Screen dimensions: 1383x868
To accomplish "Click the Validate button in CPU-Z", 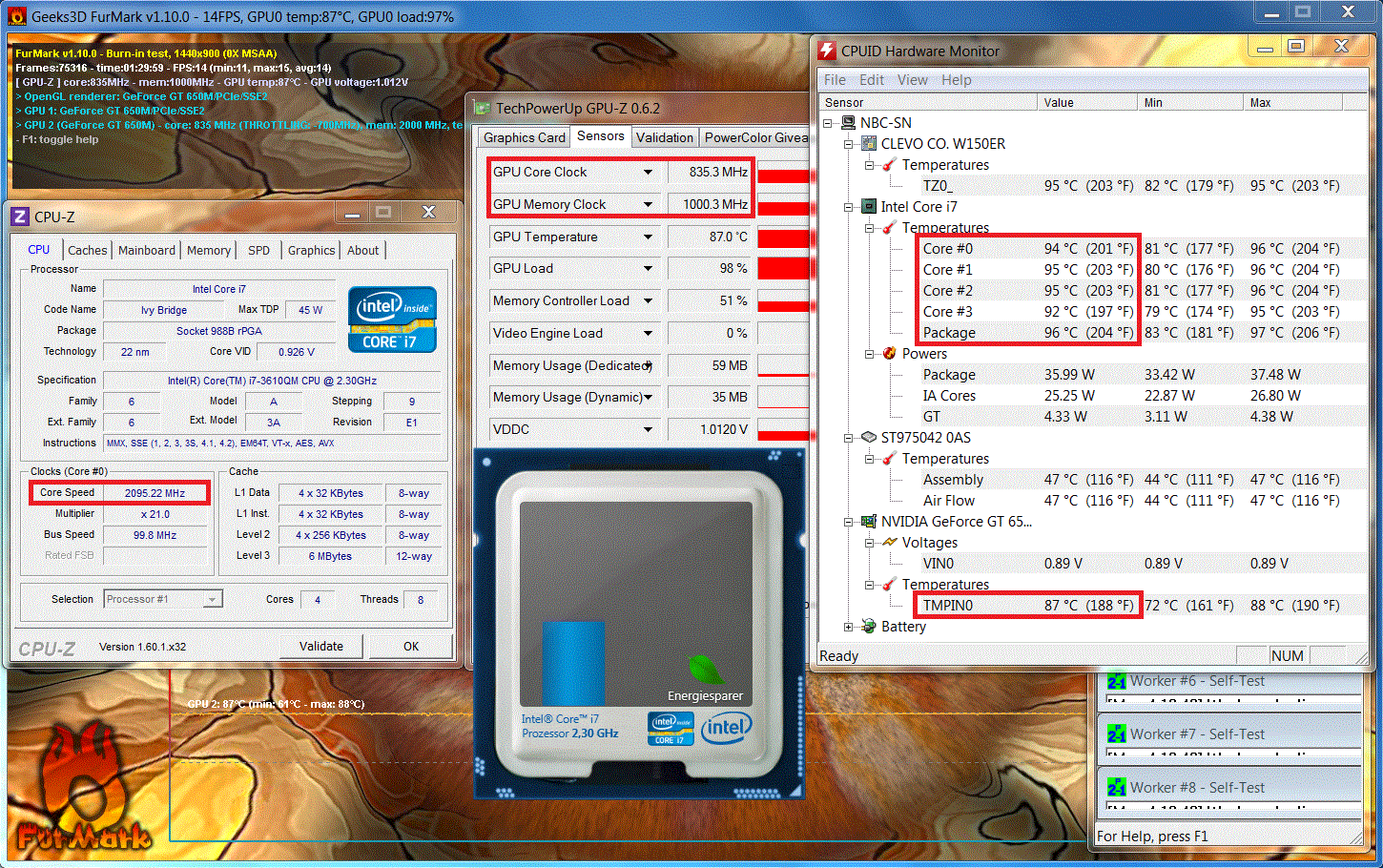I will pos(321,646).
